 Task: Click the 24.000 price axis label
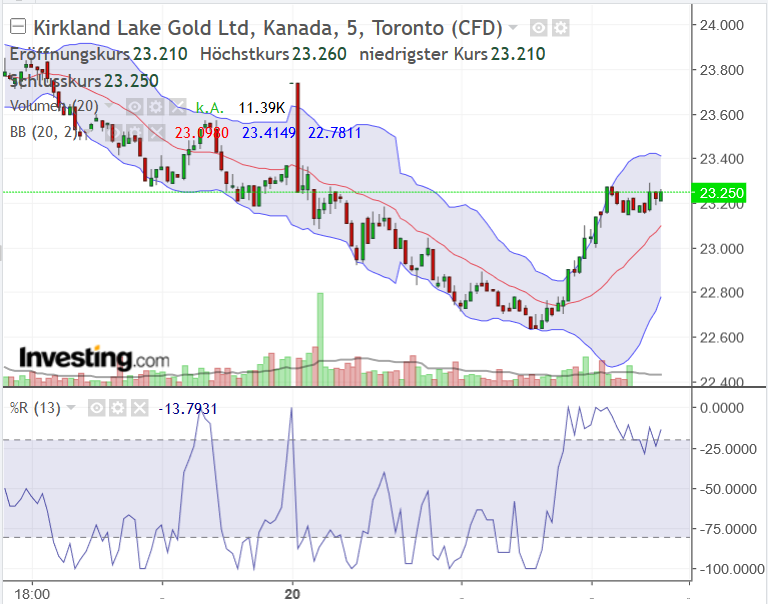click(721, 25)
